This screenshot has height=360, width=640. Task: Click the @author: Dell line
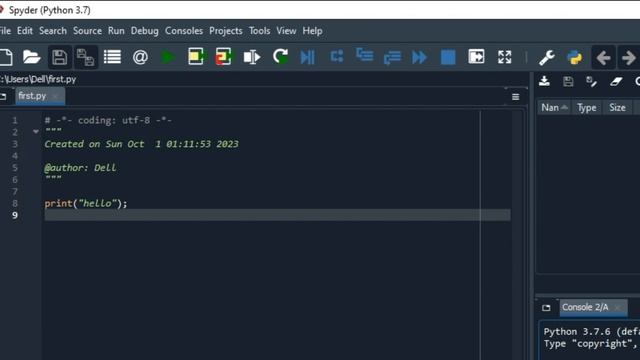[x=80, y=168]
